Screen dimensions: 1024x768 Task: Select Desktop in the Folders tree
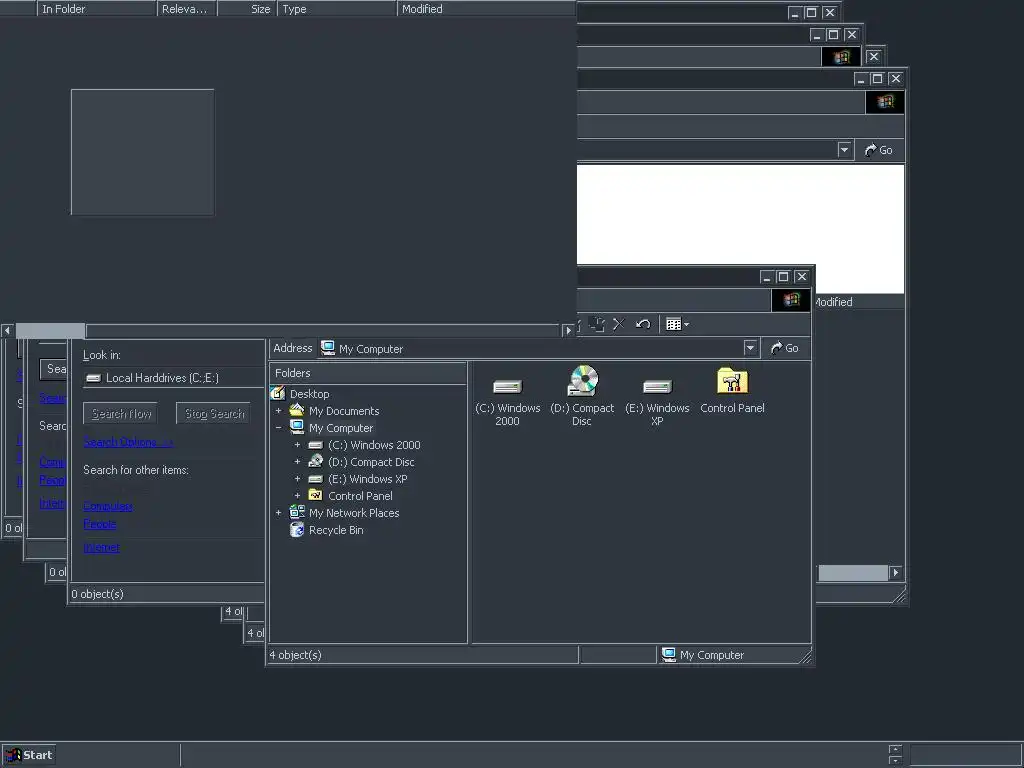point(310,394)
